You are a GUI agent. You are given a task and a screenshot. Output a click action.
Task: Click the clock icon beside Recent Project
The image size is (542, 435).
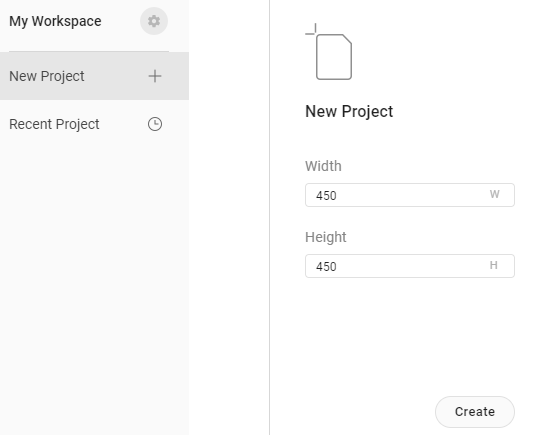click(x=155, y=124)
